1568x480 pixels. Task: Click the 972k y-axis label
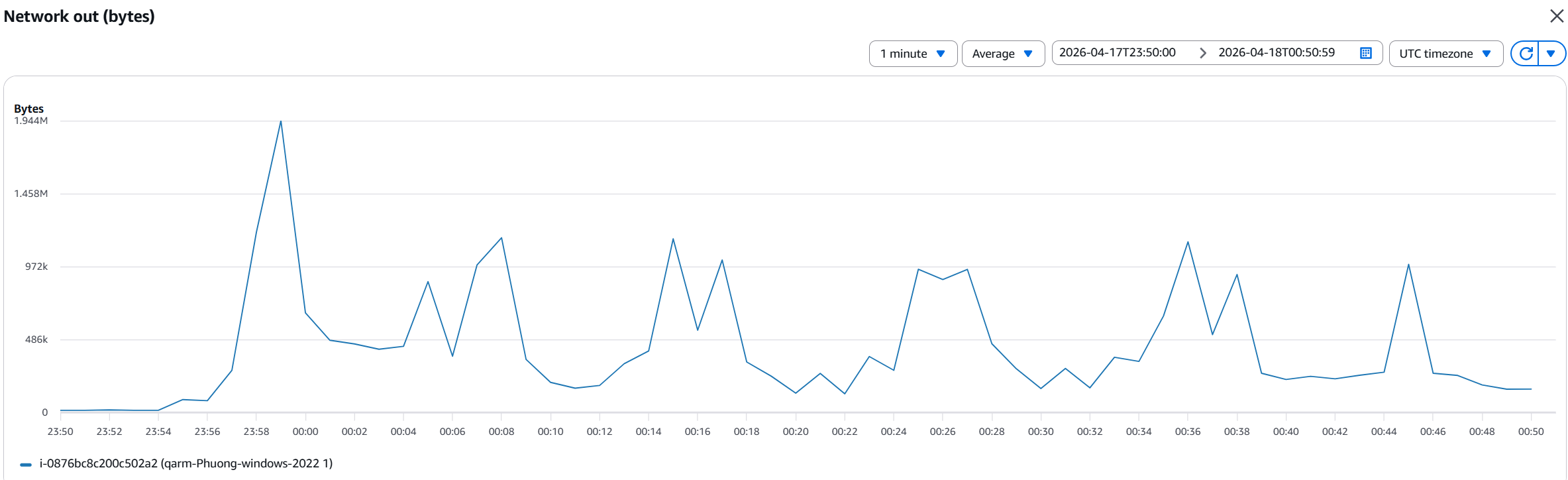tap(36, 267)
